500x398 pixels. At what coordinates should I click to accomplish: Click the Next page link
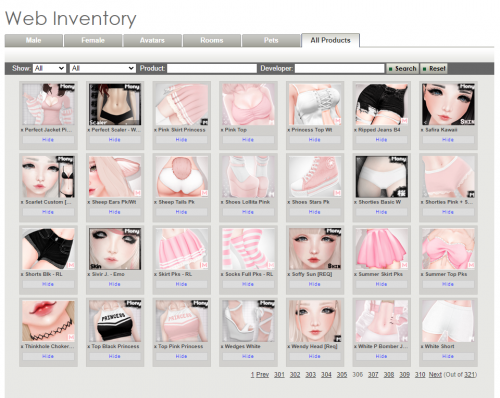point(435,375)
